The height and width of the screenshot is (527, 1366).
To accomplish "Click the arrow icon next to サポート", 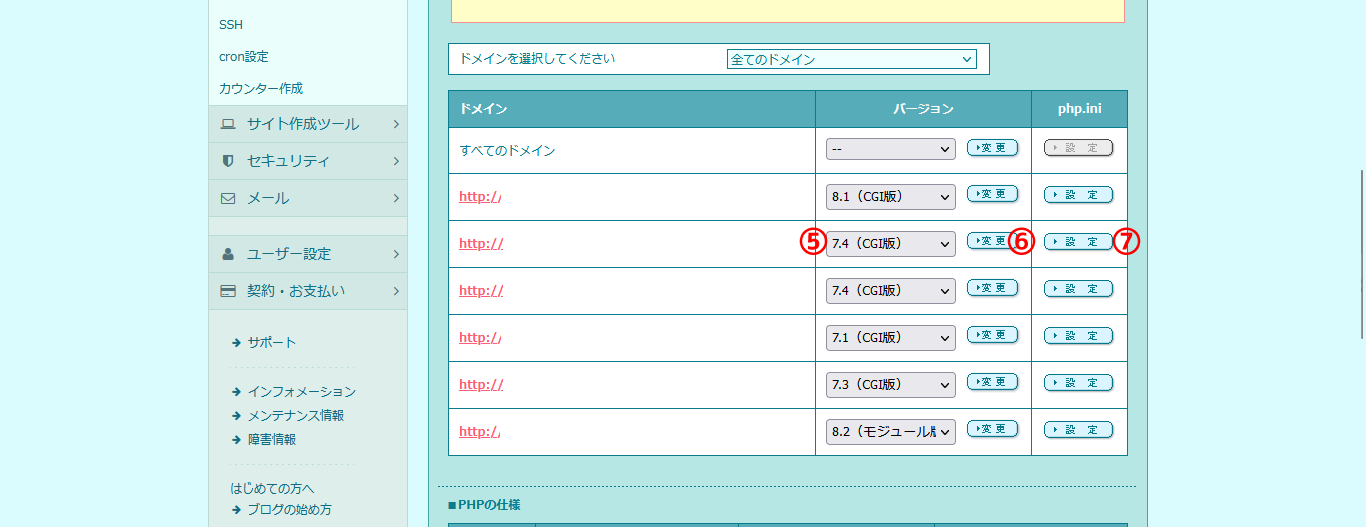I will 236,343.
